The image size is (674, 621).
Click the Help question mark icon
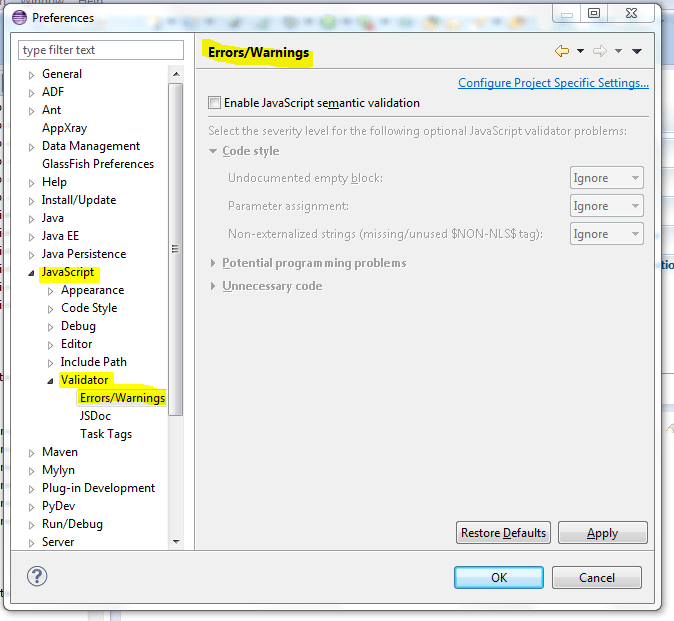pyautogui.click(x=37, y=577)
